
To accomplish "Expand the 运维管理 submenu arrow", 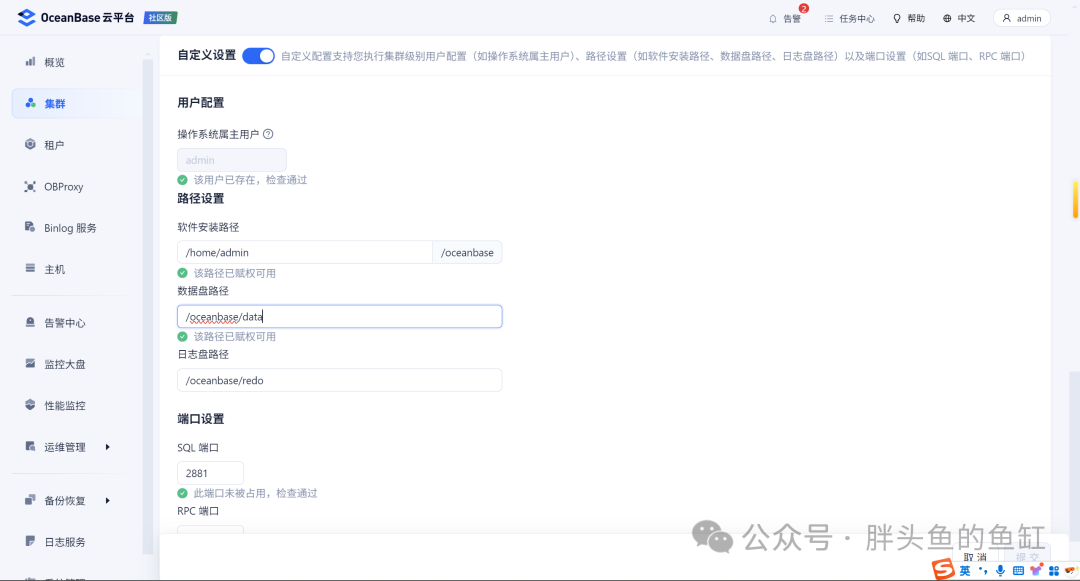I will (x=107, y=447).
